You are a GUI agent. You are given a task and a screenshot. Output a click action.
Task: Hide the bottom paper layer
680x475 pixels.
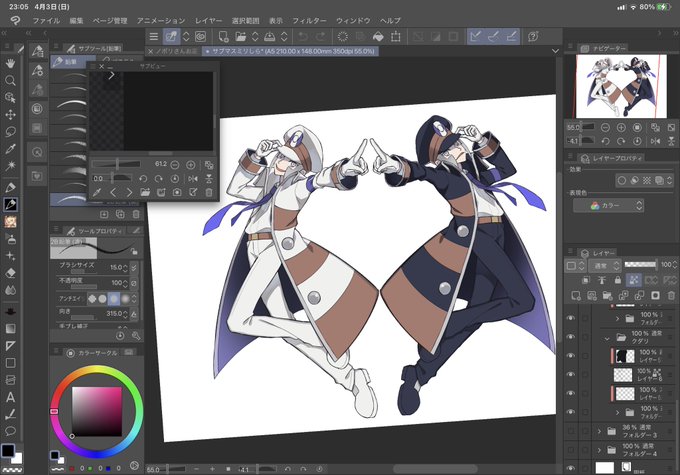tap(571, 468)
